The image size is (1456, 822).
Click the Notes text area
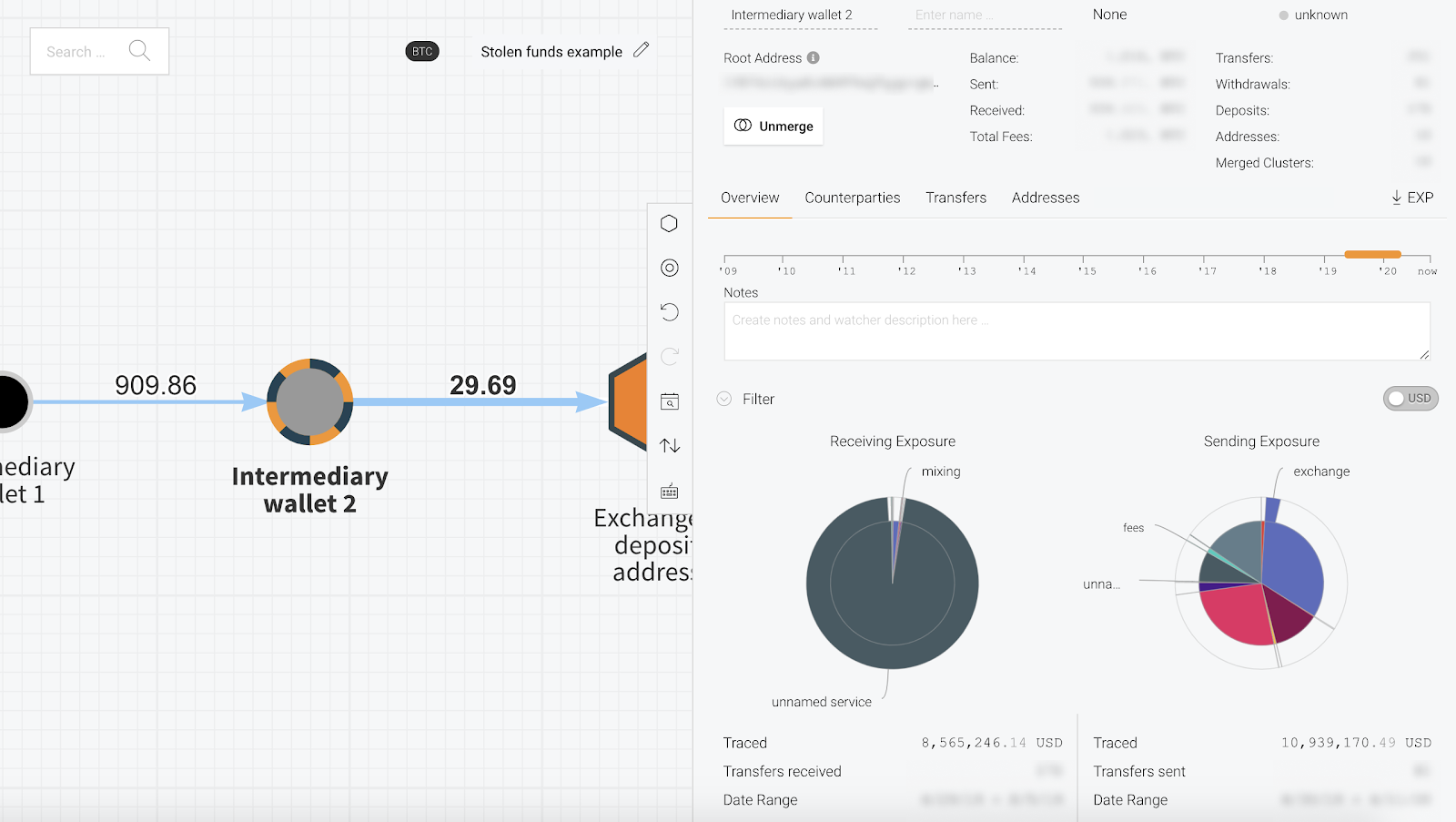pyautogui.click(x=1076, y=331)
